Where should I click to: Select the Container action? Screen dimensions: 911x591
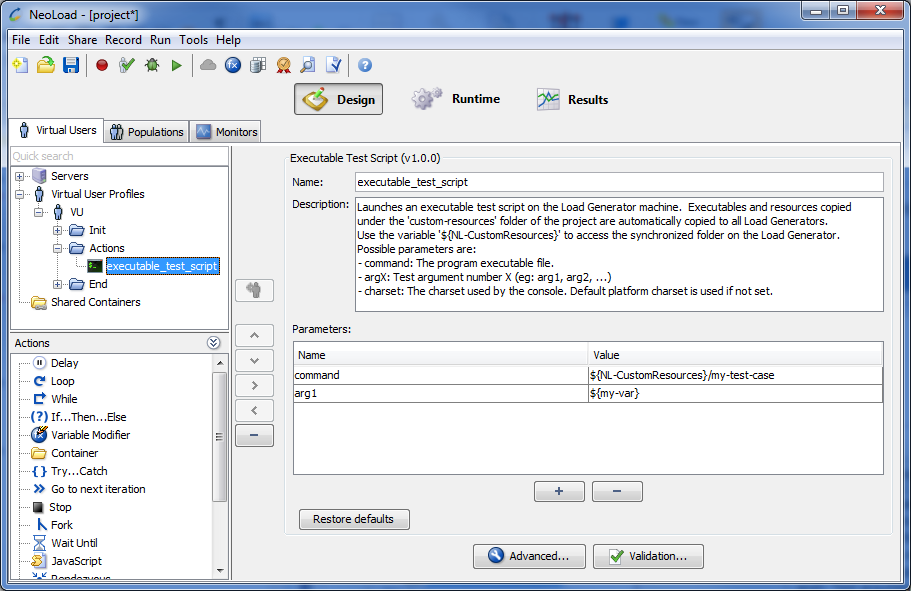tap(74, 453)
